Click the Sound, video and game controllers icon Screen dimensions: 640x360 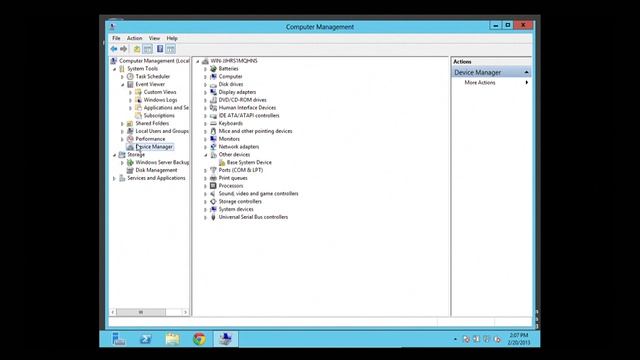[213, 193]
